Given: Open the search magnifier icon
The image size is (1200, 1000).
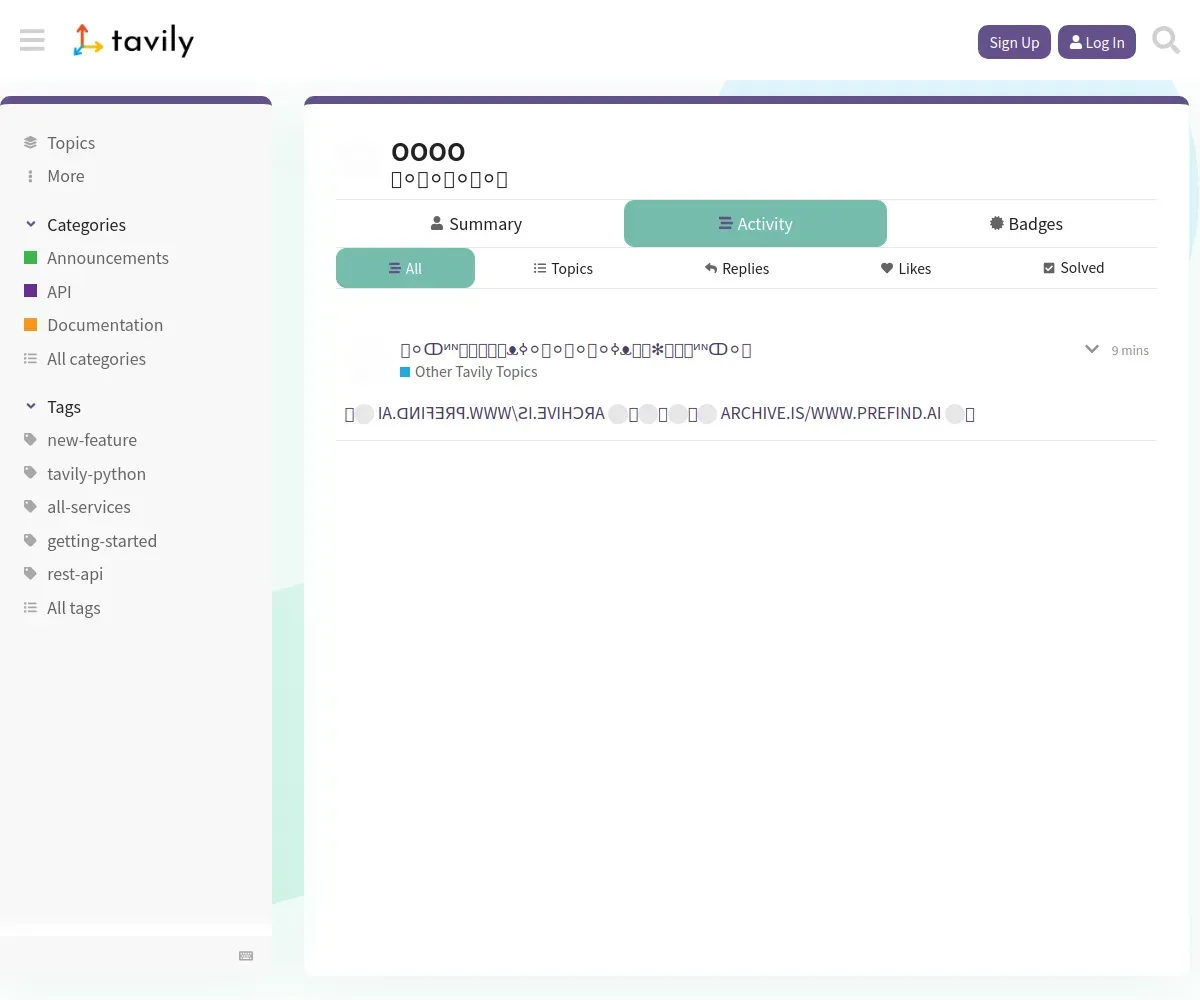Looking at the screenshot, I should pyautogui.click(x=1166, y=41).
